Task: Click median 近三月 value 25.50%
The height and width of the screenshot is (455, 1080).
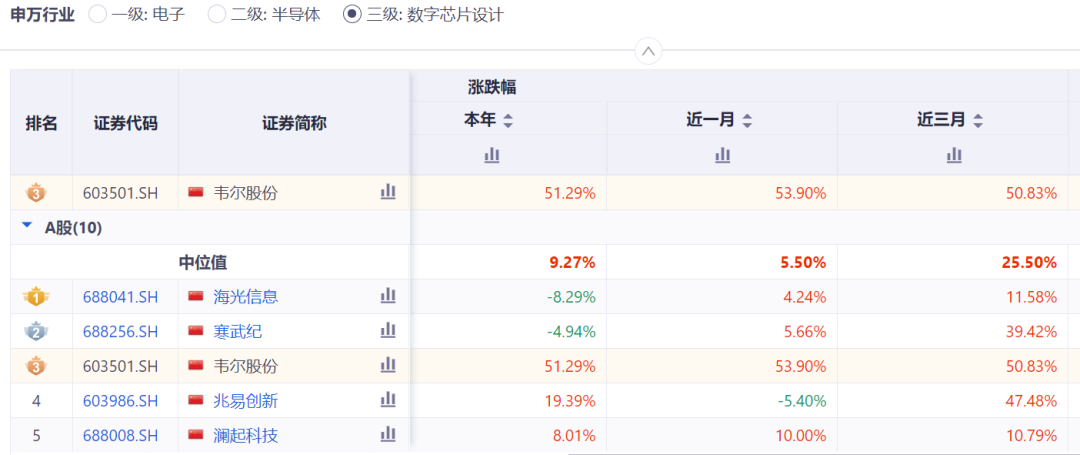Action: tap(1028, 262)
